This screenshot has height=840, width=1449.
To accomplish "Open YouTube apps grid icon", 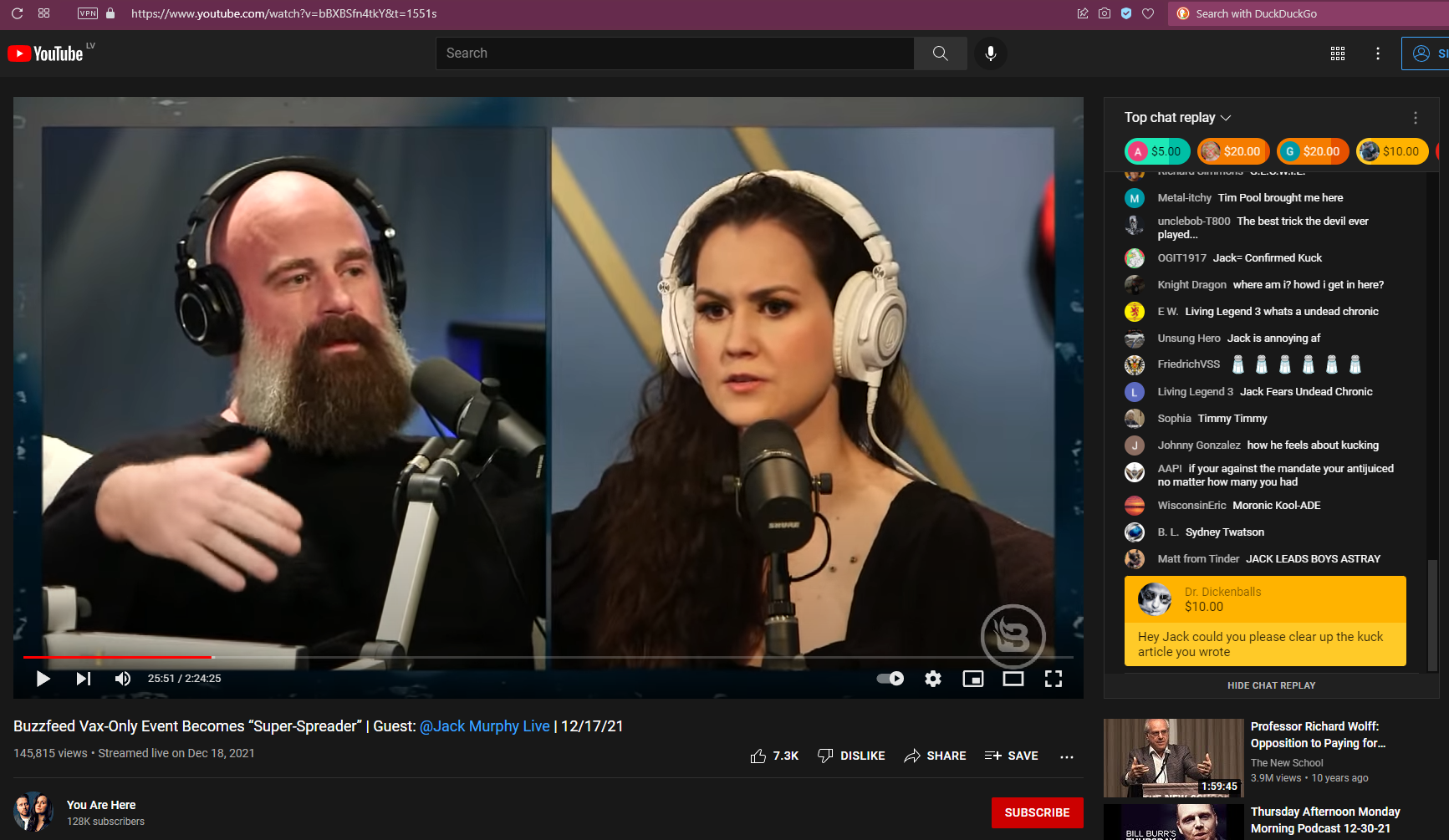I will pos(1338,53).
